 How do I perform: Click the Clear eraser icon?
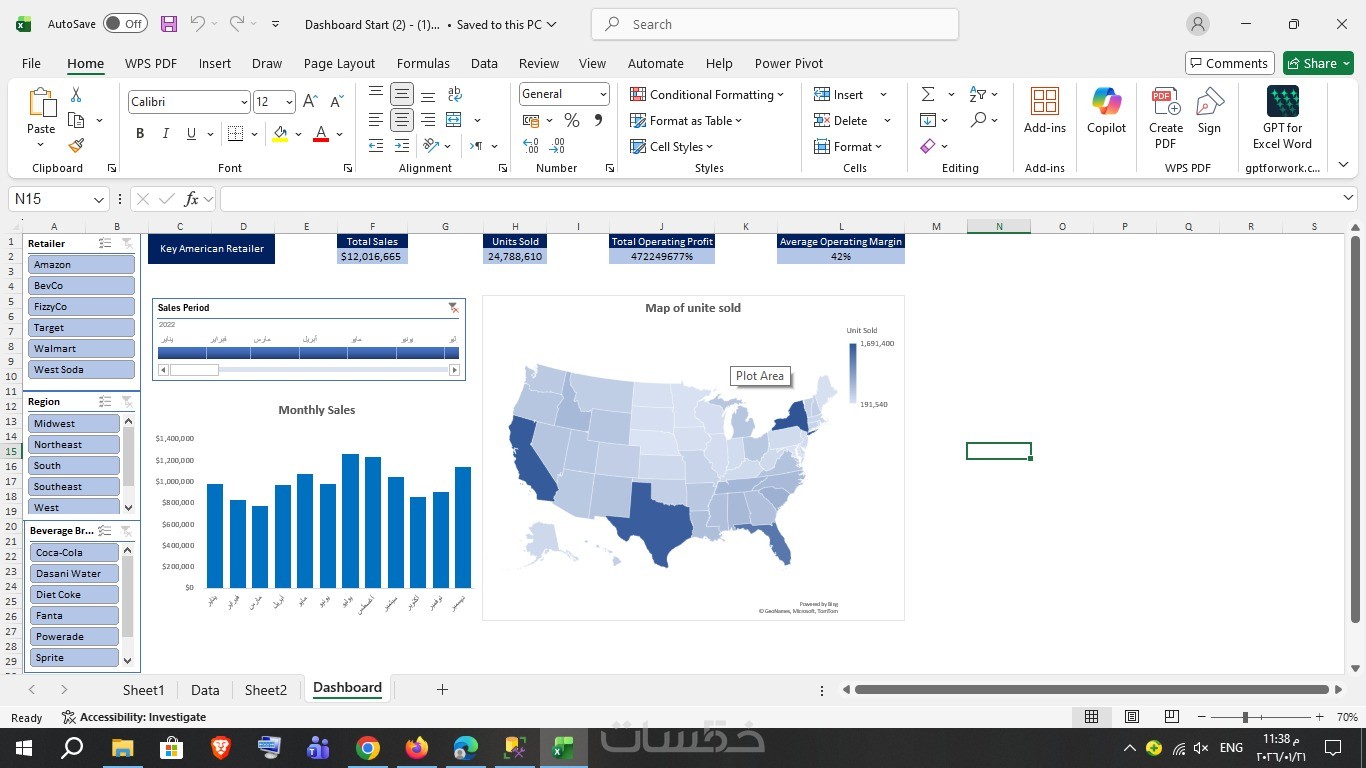(928, 146)
